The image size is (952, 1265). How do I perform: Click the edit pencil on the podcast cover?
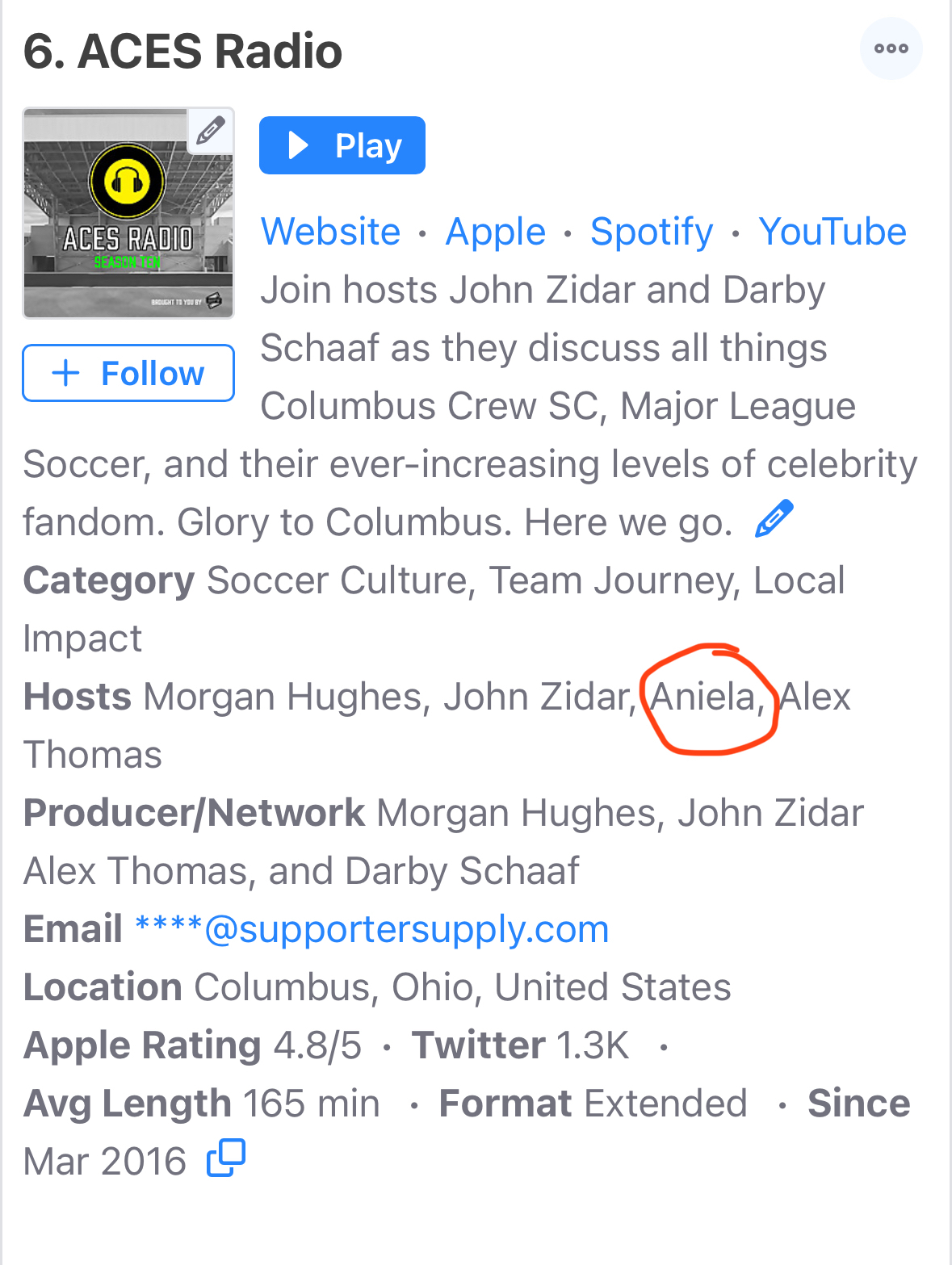click(x=211, y=130)
